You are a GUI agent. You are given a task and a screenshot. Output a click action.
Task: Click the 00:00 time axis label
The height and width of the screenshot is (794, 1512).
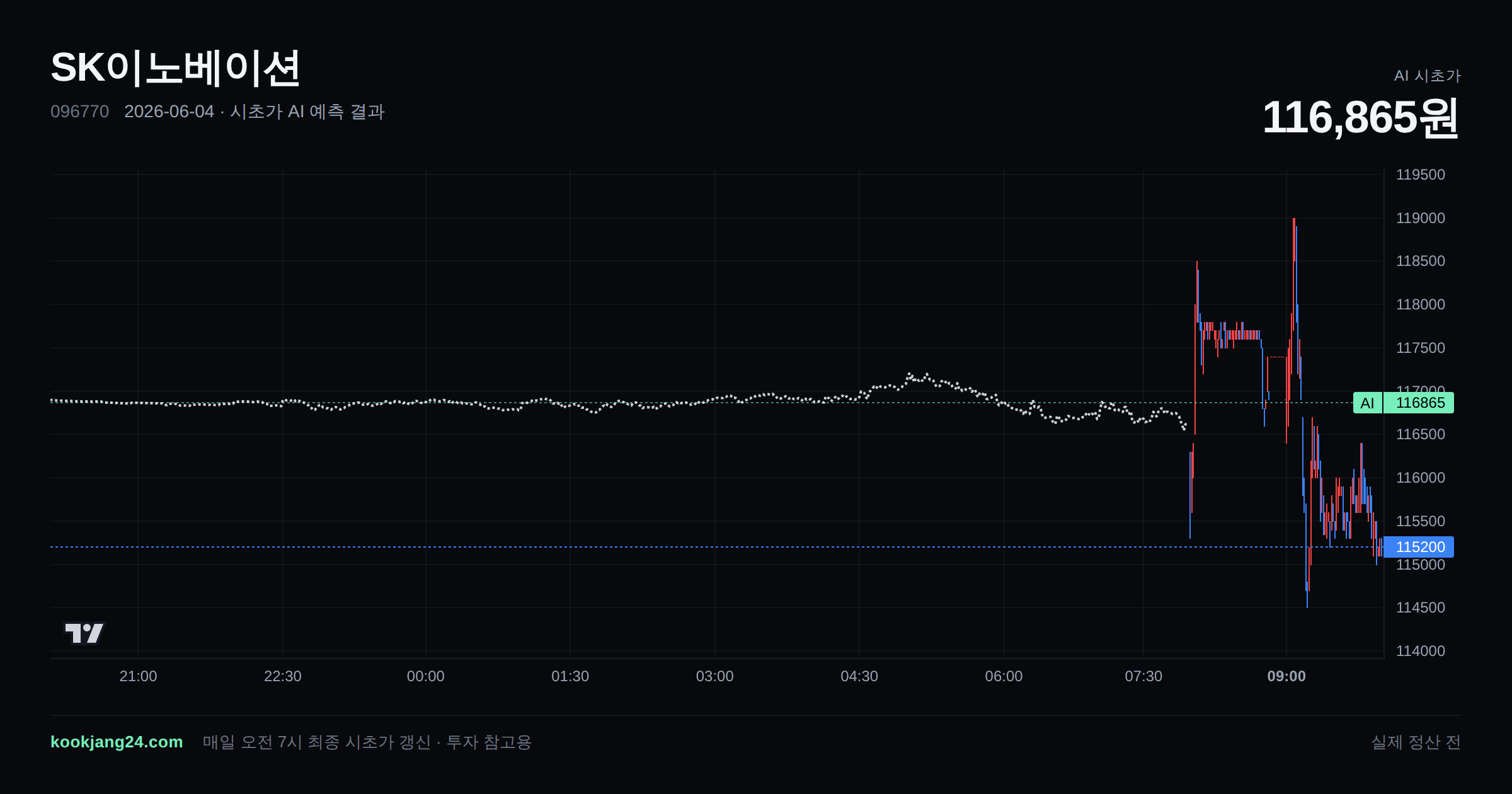(x=425, y=676)
